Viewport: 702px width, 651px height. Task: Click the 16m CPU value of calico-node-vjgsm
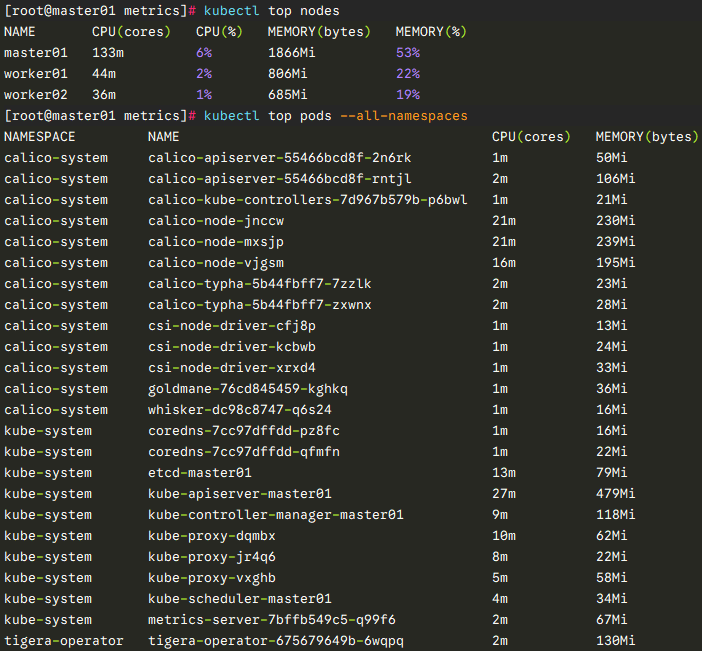point(504,263)
